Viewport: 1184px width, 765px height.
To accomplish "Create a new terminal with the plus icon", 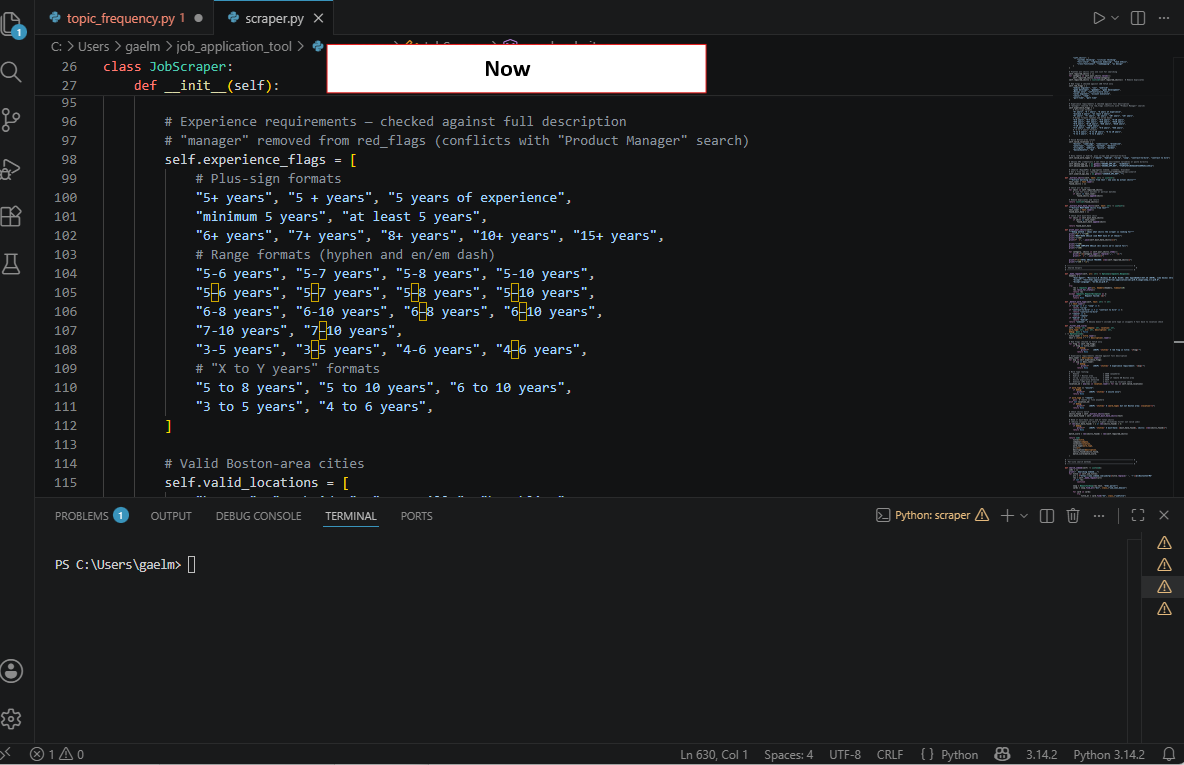I will pos(1007,515).
